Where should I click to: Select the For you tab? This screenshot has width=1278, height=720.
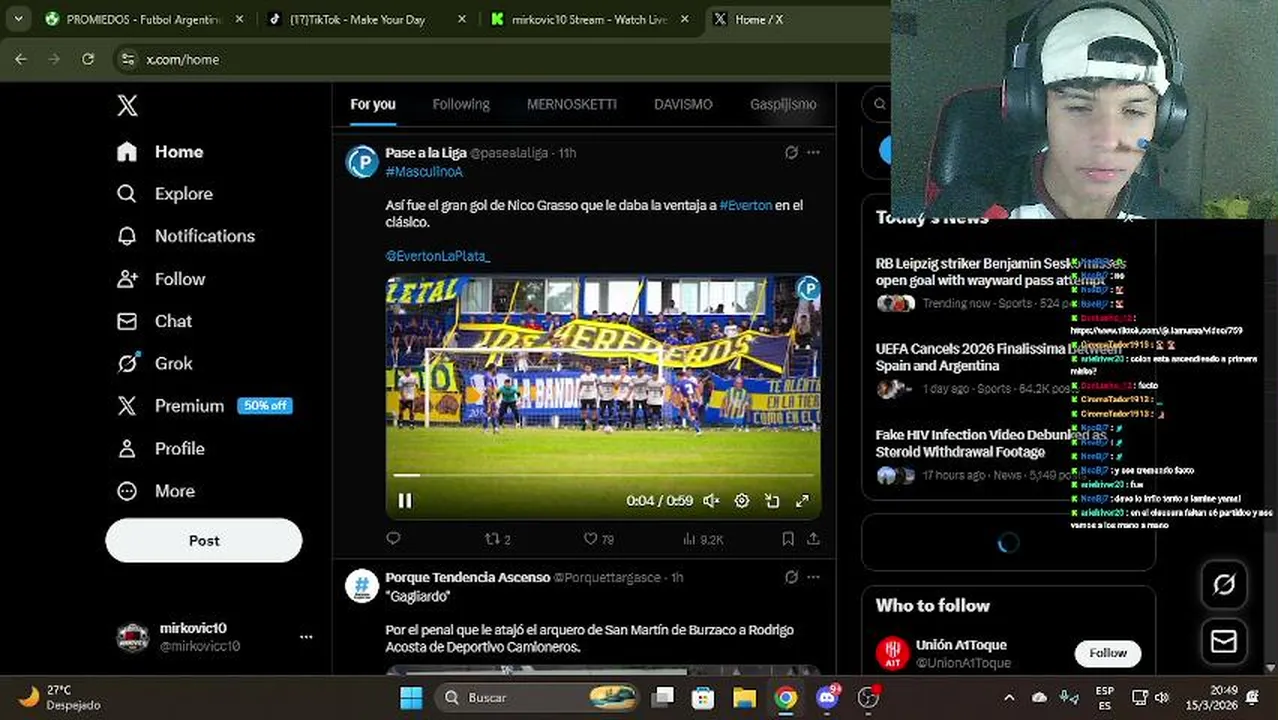click(373, 104)
